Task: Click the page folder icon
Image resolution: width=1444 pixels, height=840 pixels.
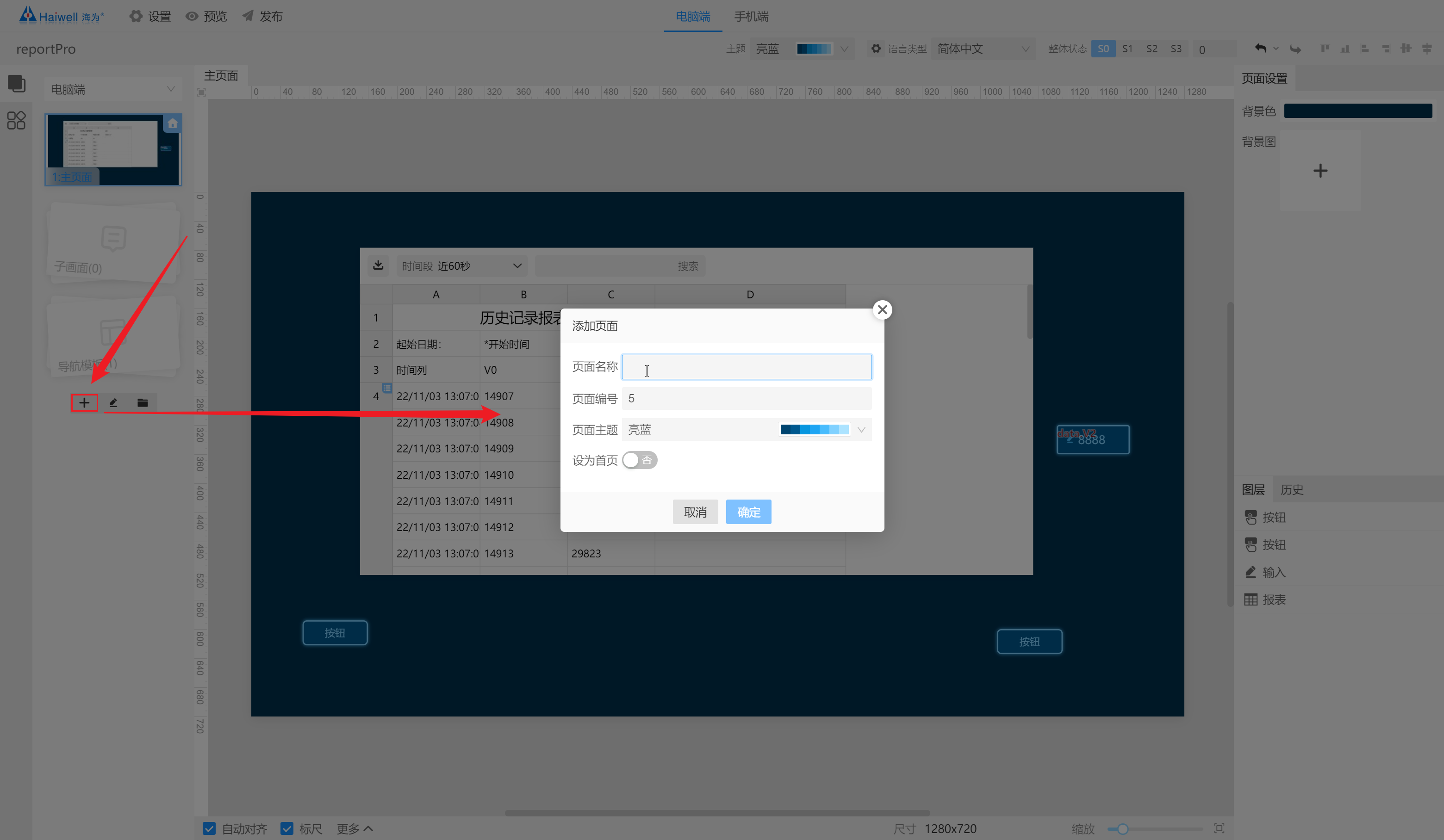Action: tap(143, 402)
